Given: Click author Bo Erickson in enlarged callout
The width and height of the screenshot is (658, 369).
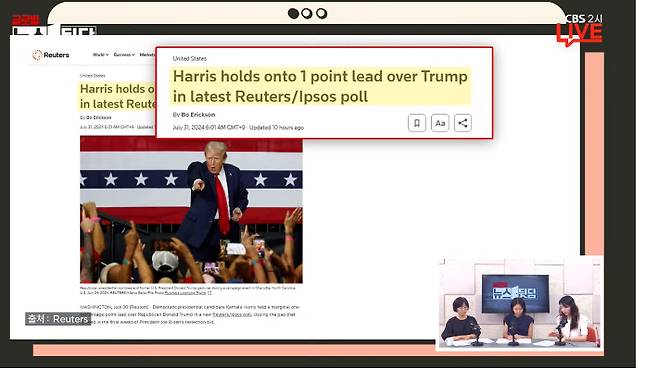Looking at the screenshot, I should click(x=198, y=114).
